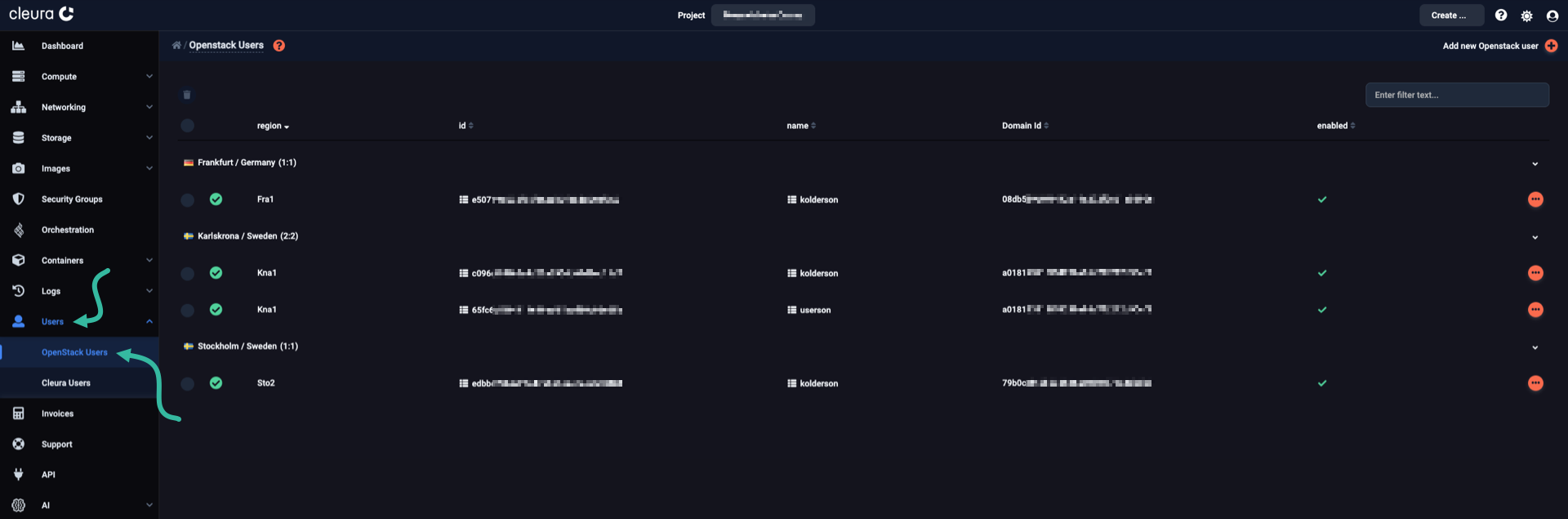Open actions menu for Fra1 kolderson row
Screen dimensions: 1568x519
coord(1535,199)
